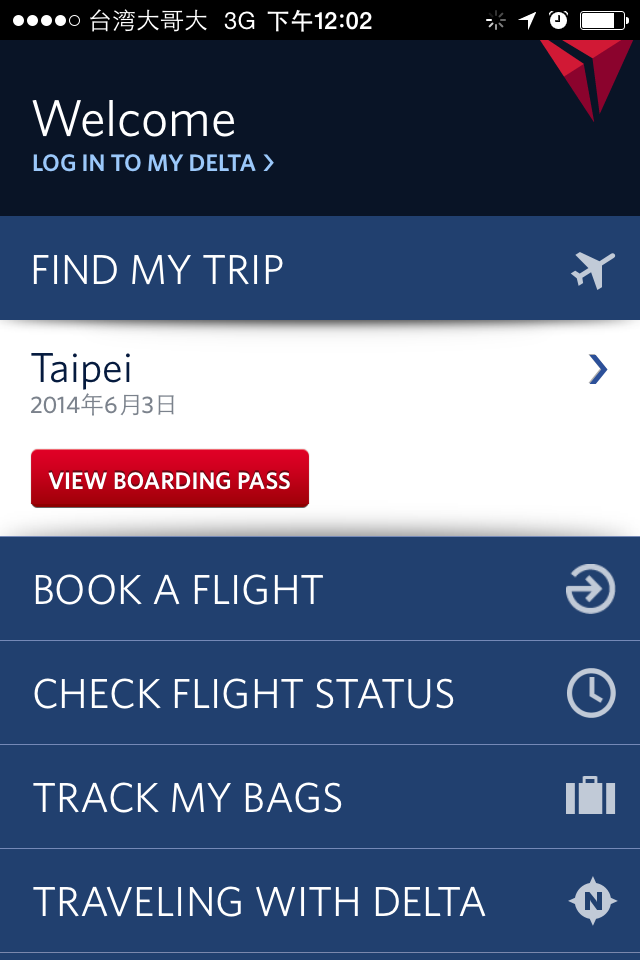Tap the airplane icon beside Find My Trip
Screen dimensions: 640x960
coord(593,269)
